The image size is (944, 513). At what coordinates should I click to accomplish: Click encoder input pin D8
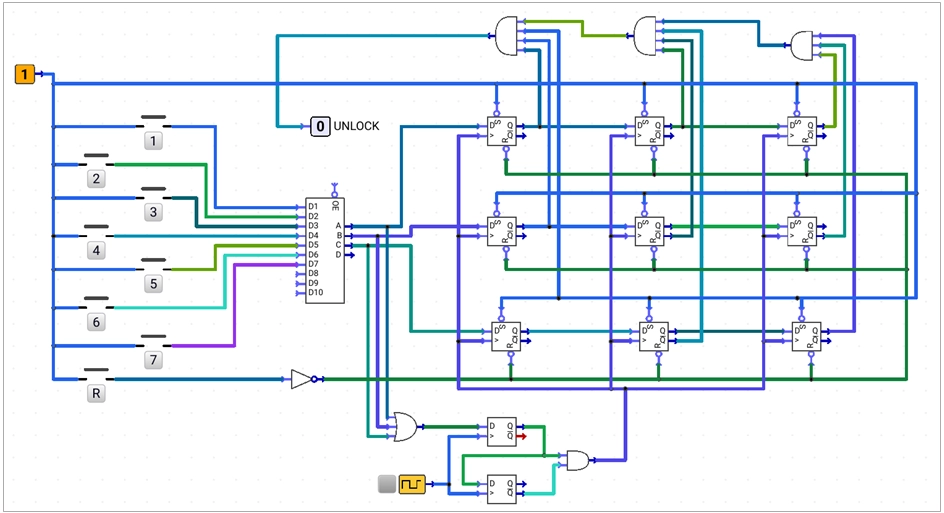pos(300,274)
